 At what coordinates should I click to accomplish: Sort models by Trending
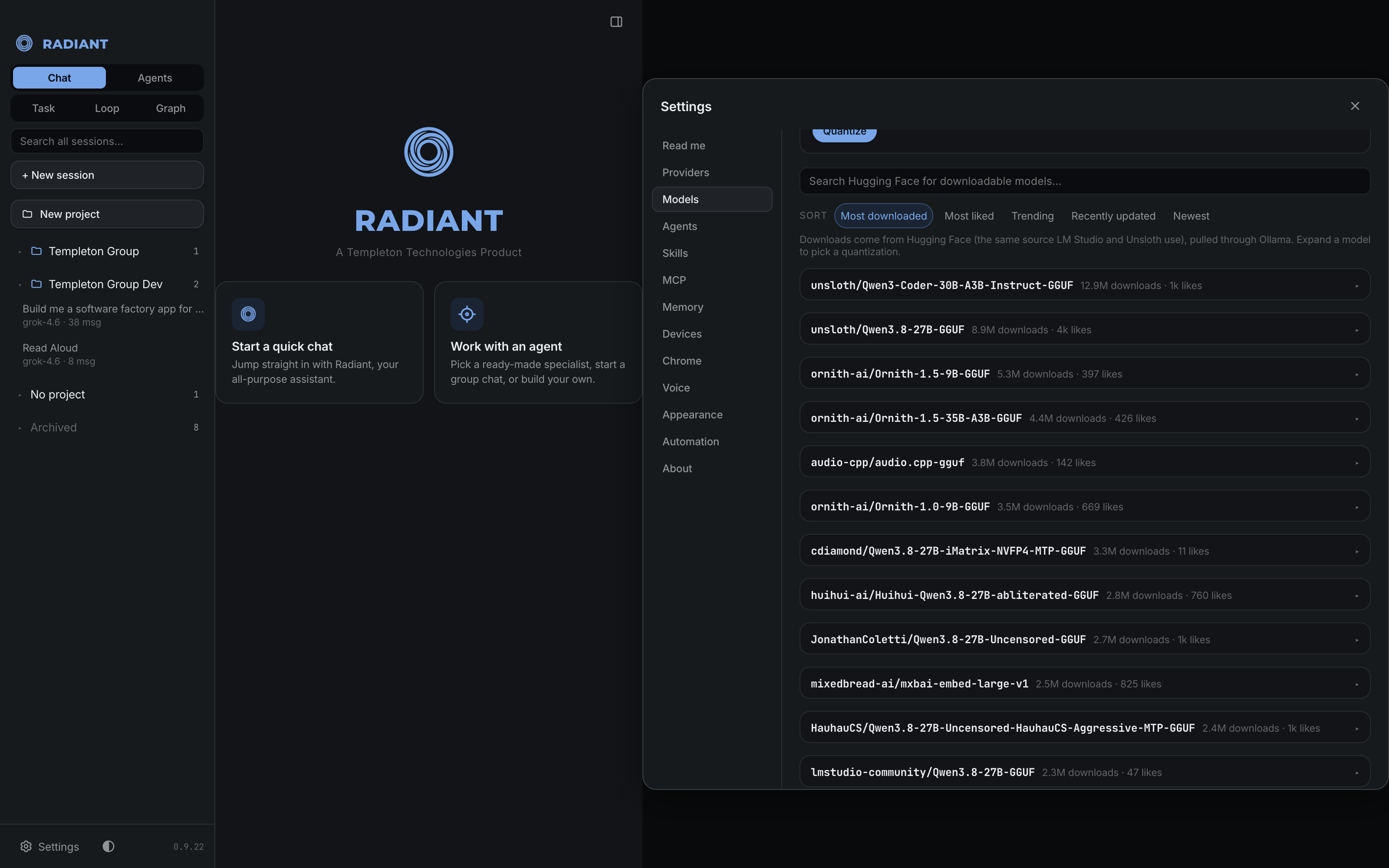point(1032,216)
